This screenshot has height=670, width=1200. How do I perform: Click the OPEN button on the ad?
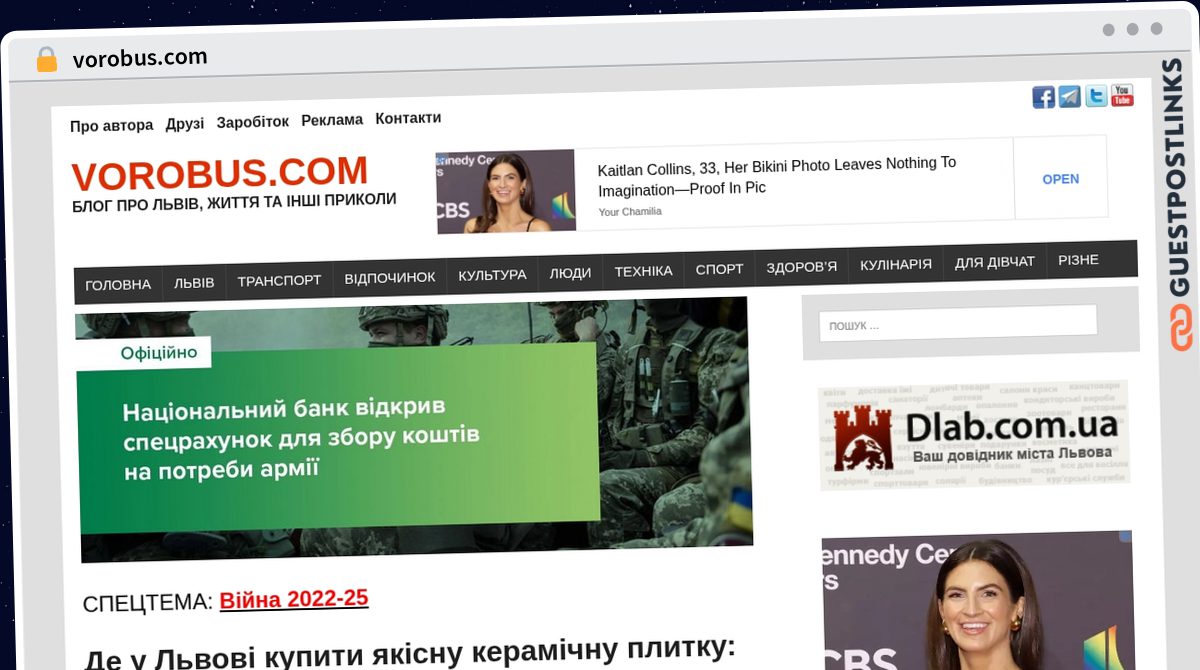(1060, 178)
